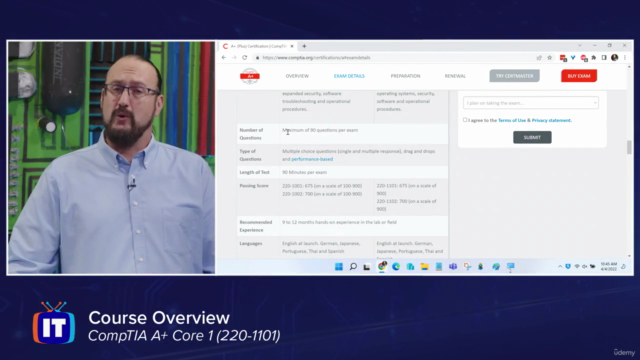Open a new browser tab
Viewport: 640px width, 360px height.
click(304, 46)
